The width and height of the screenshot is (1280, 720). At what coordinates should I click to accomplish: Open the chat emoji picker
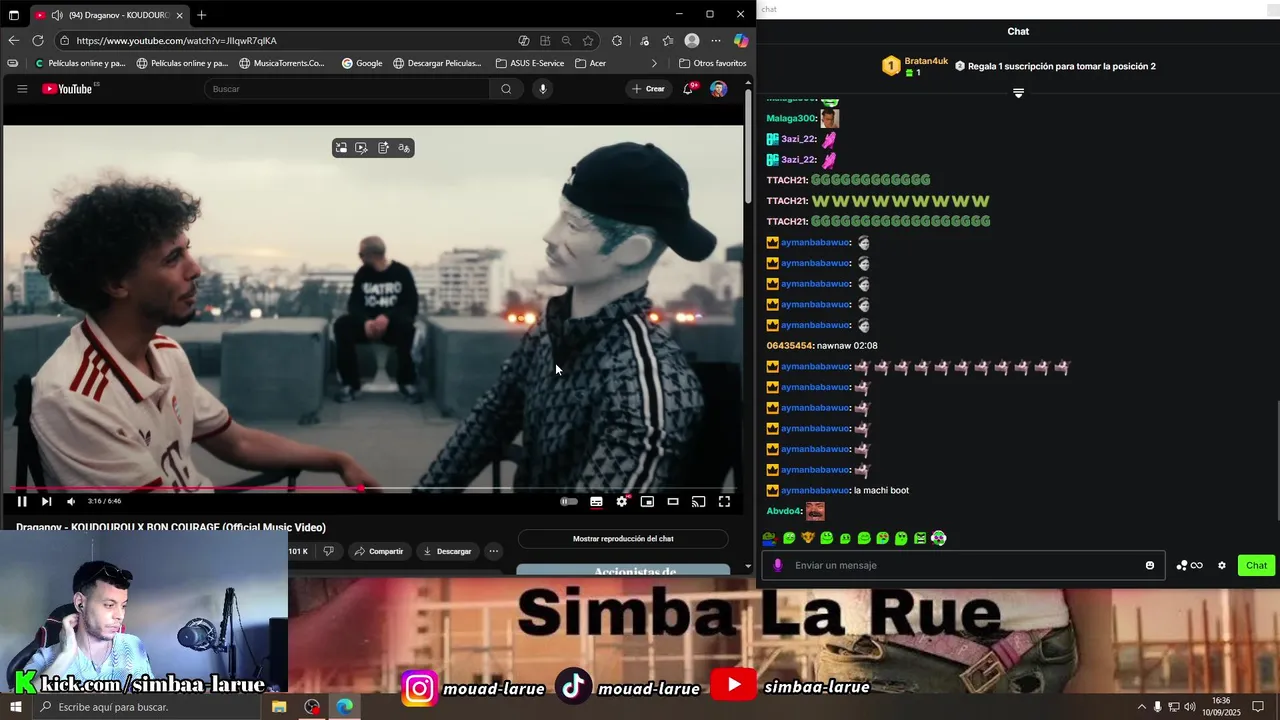pos(1150,565)
